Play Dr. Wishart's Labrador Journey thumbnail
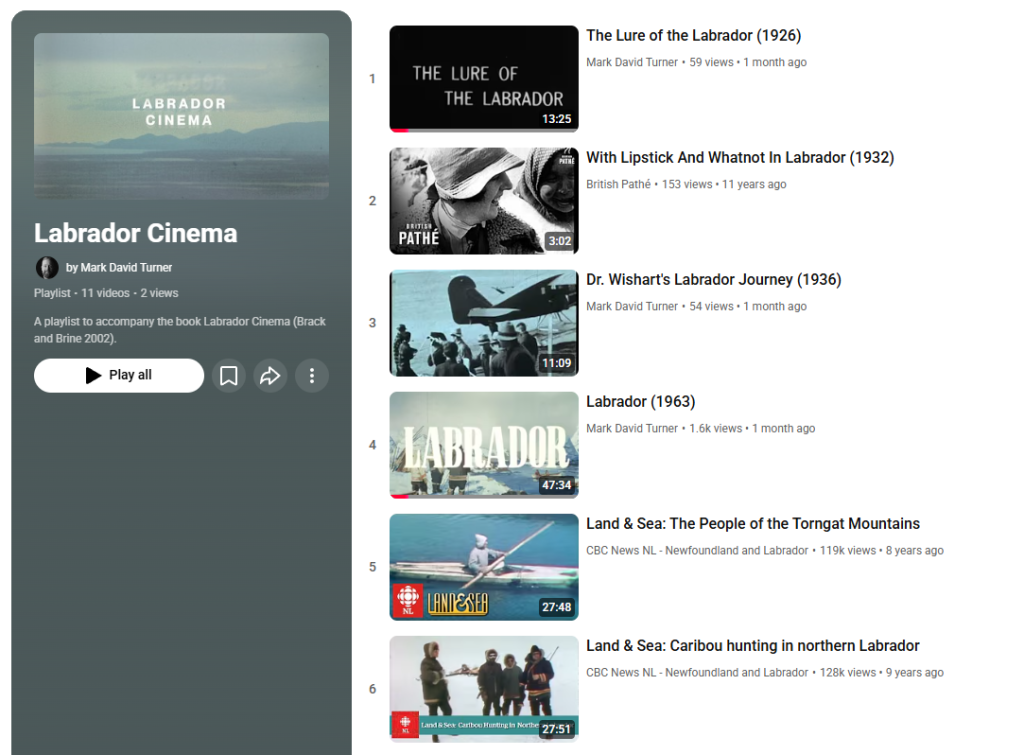 coord(483,322)
